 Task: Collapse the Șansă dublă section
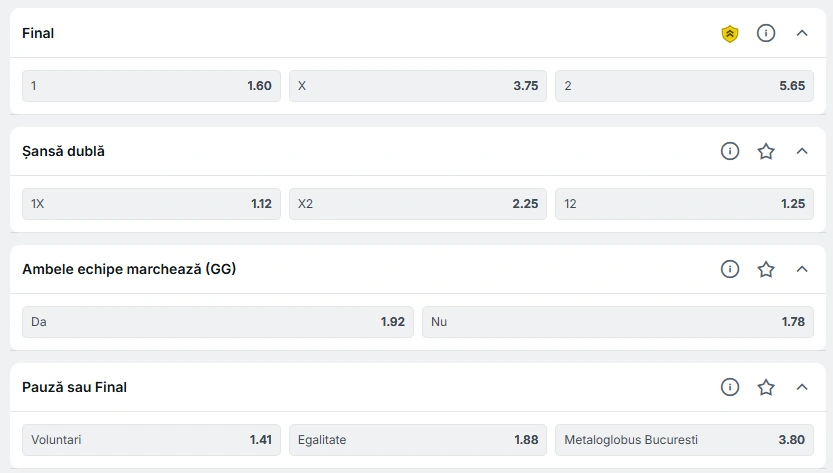coord(802,151)
